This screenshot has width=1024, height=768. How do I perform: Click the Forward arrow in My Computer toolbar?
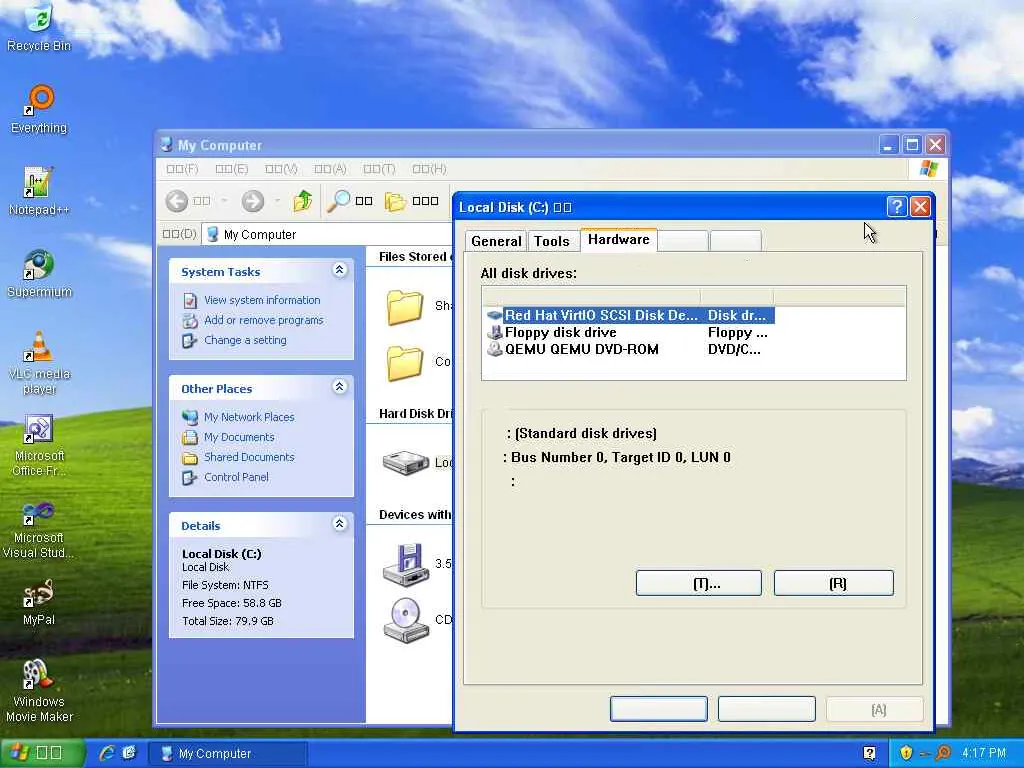click(253, 201)
